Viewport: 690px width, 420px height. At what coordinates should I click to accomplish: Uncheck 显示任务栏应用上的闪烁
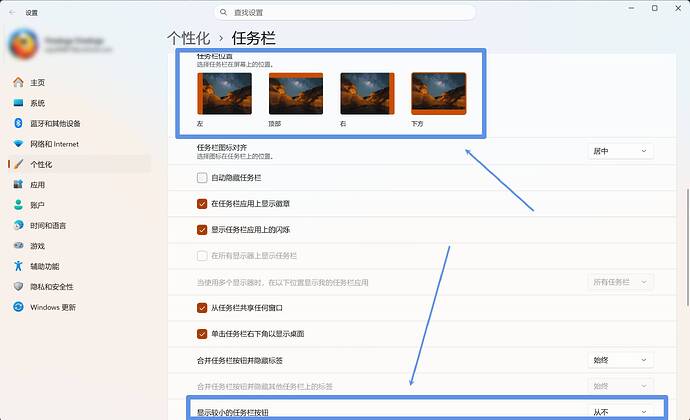point(202,230)
